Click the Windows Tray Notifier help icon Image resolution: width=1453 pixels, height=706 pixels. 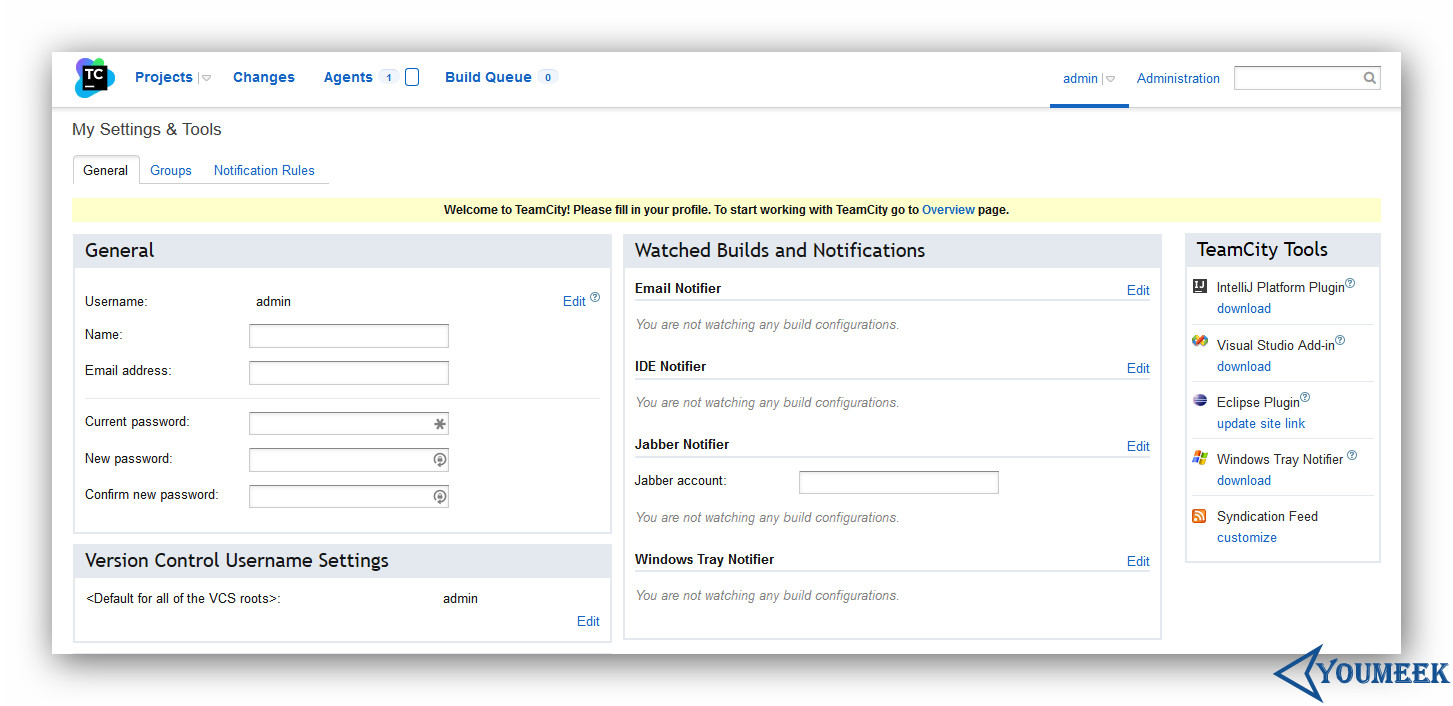[x=1352, y=455]
